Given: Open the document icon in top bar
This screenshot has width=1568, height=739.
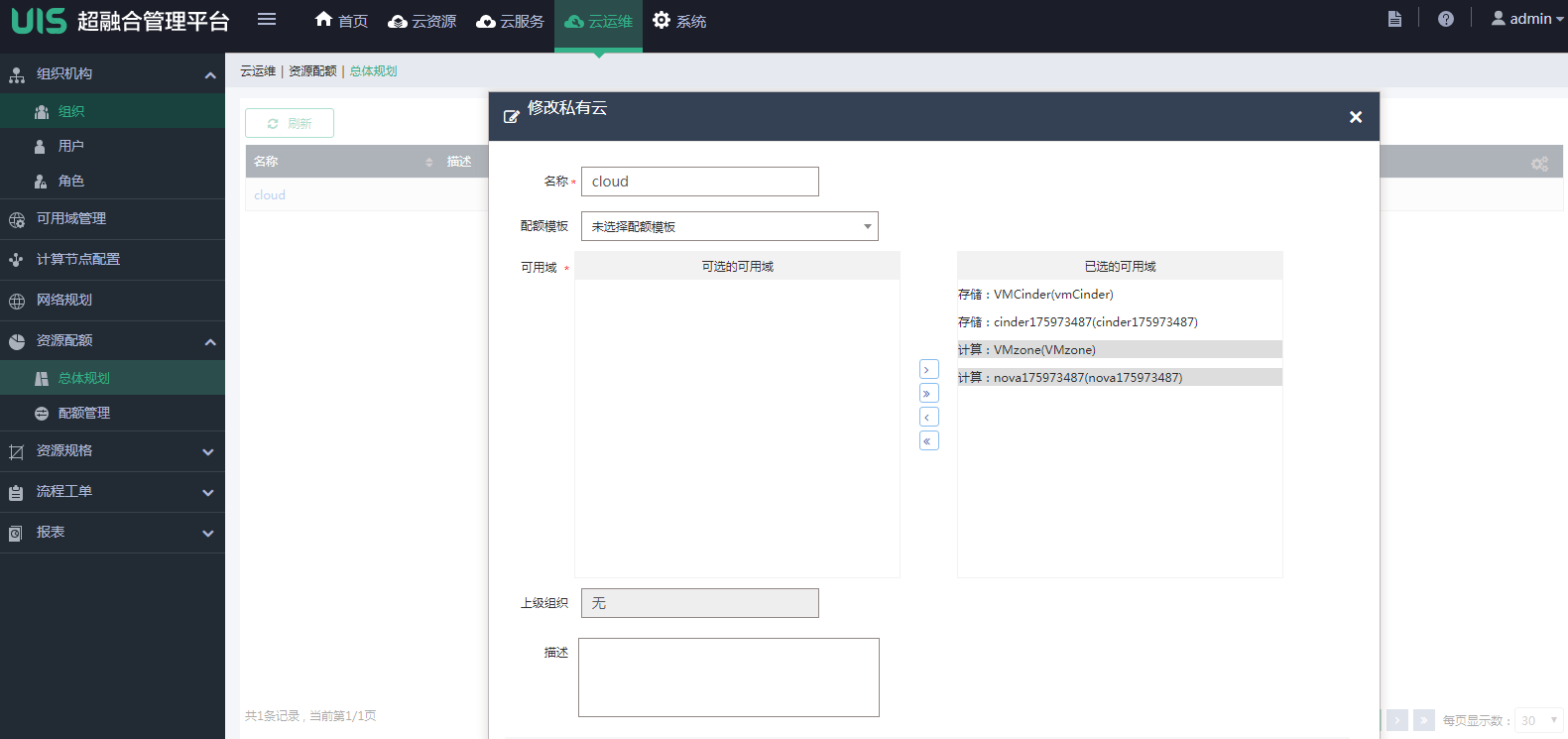Looking at the screenshot, I should tap(1393, 19).
